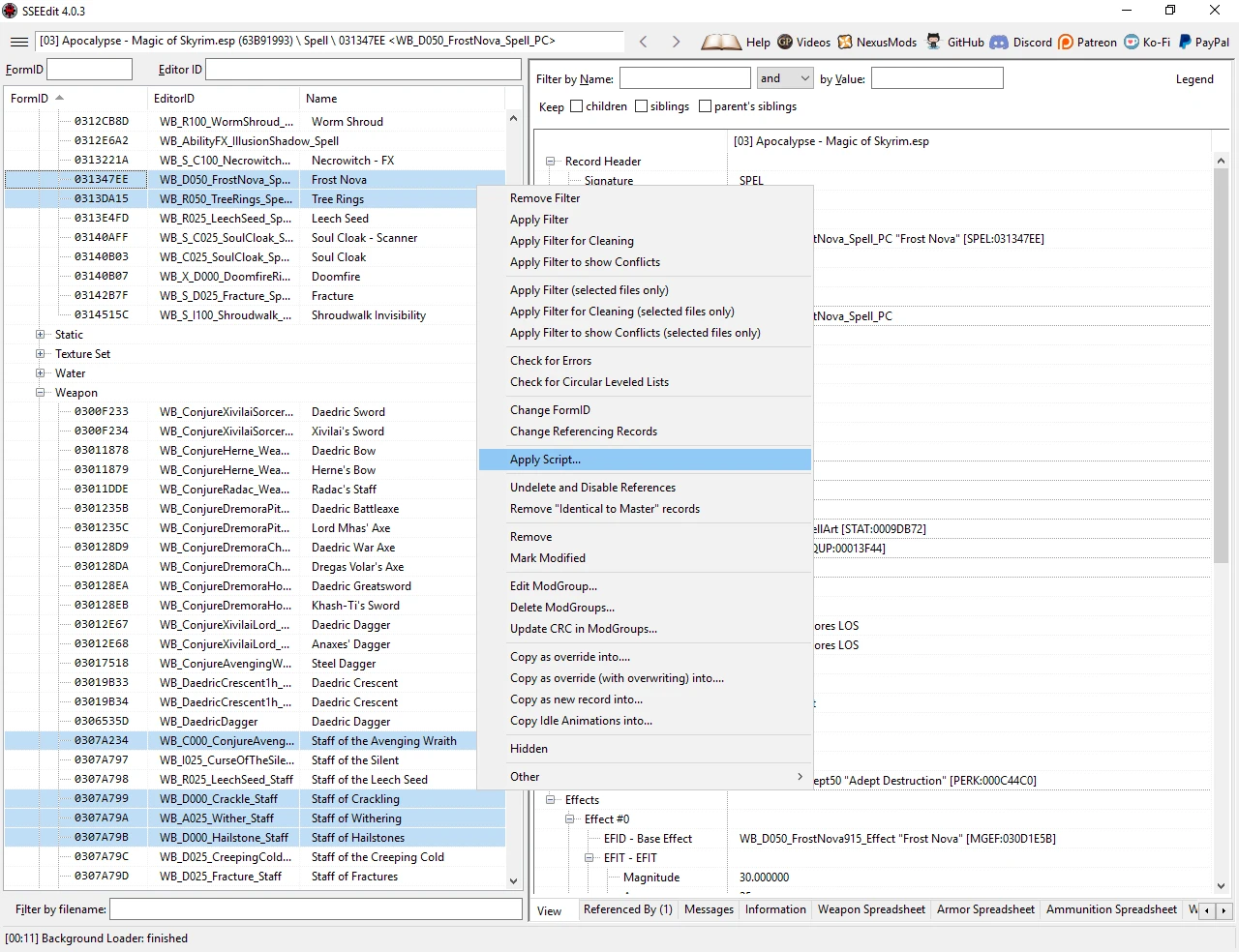
Task: Click the record tree scroll-down arrow
Action: (513, 880)
